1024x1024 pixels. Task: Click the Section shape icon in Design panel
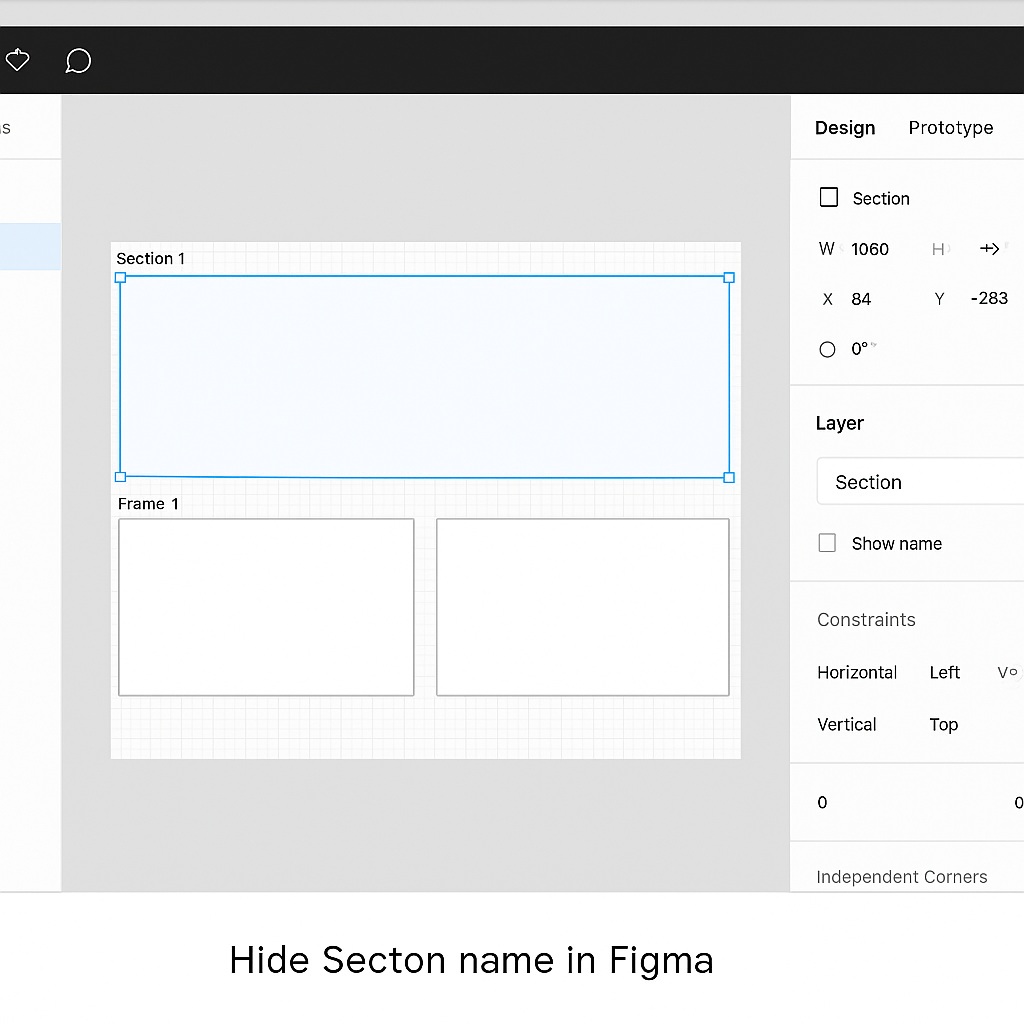pos(828,197)
